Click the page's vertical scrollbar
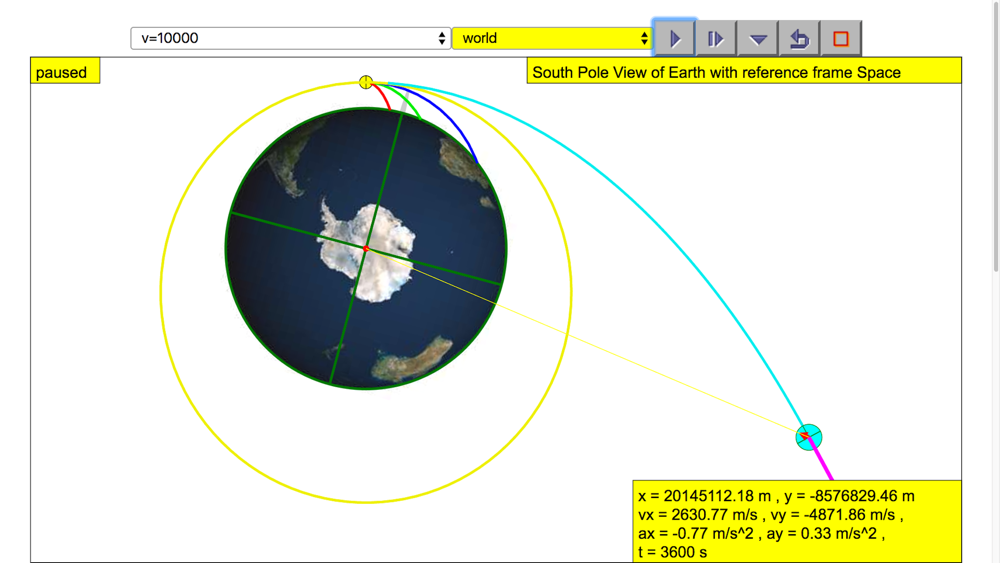The width and height of the screenshot is (1000, 563). tap(996, 137)
